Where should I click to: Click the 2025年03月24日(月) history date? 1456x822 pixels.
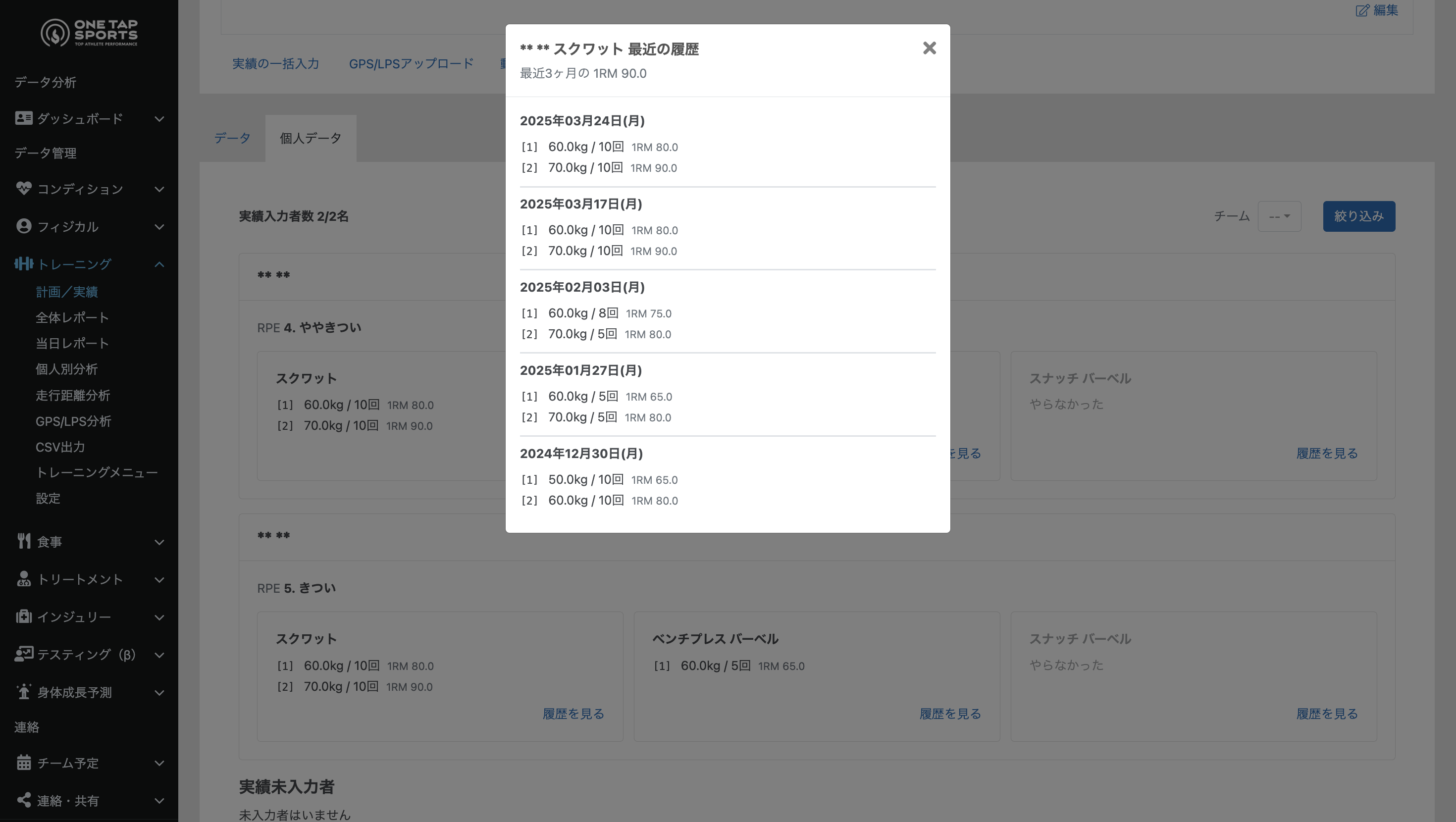pyautogui.click(x=582, y=120)
